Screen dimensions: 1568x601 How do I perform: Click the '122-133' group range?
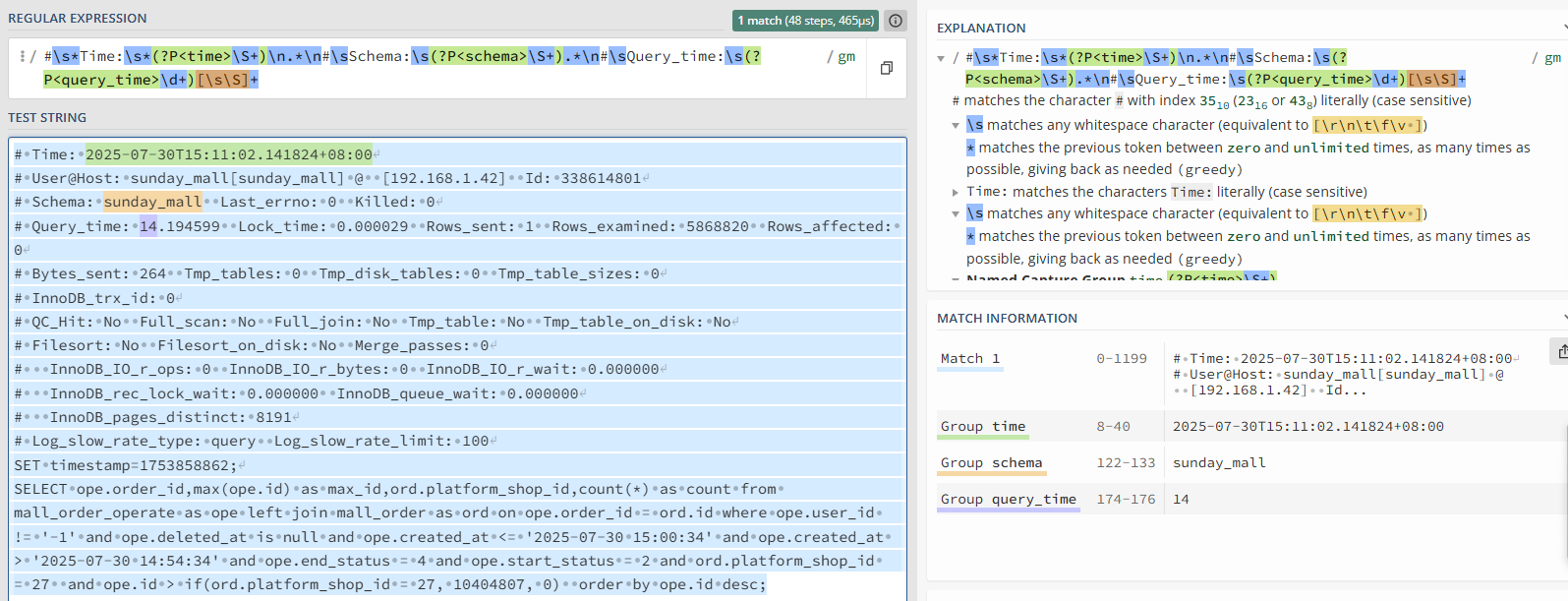pyautogui.click(x=1127, y=463)
